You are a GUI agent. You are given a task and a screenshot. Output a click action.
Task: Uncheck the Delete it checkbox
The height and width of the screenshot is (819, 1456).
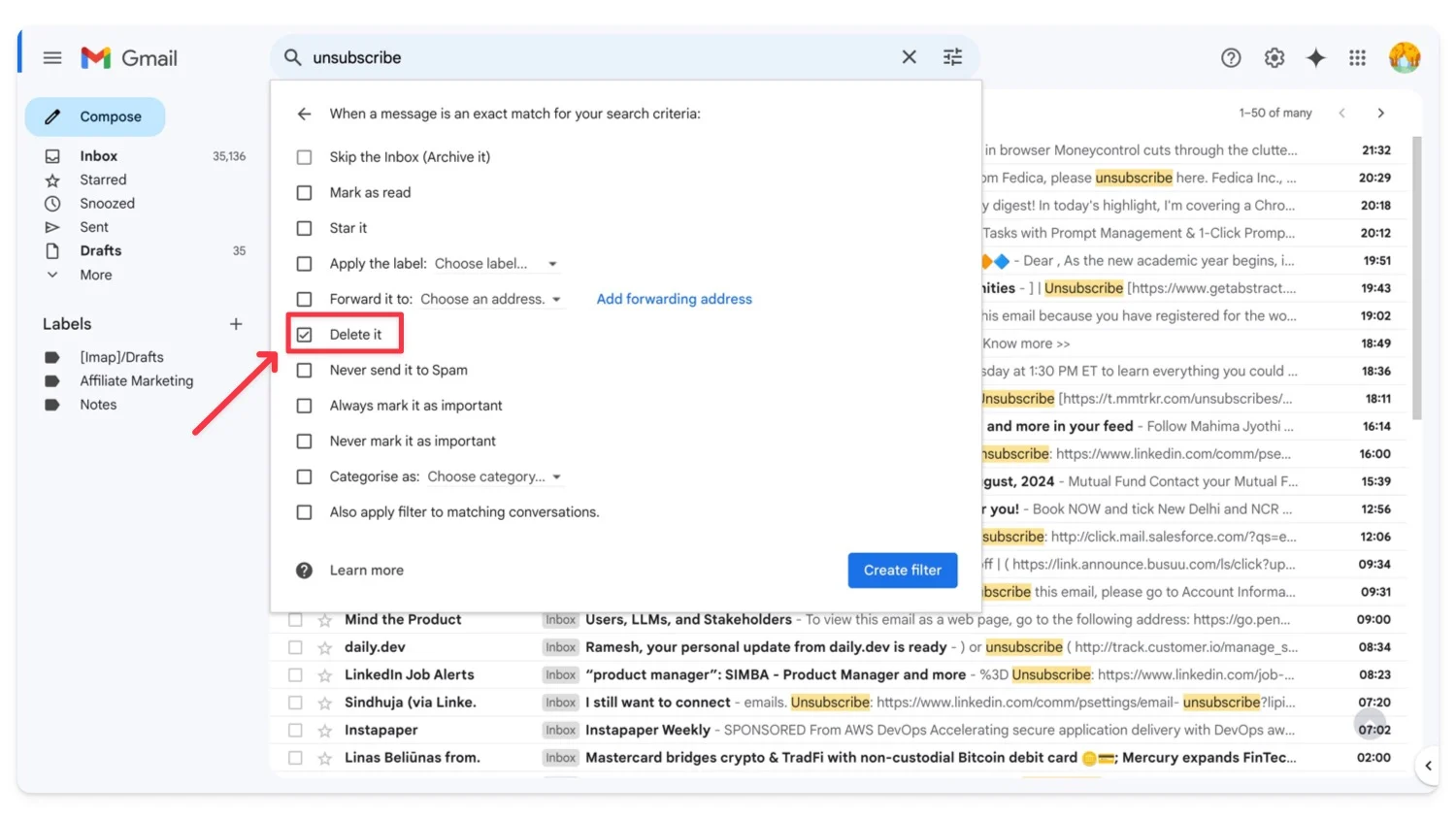tap(305, 335)
